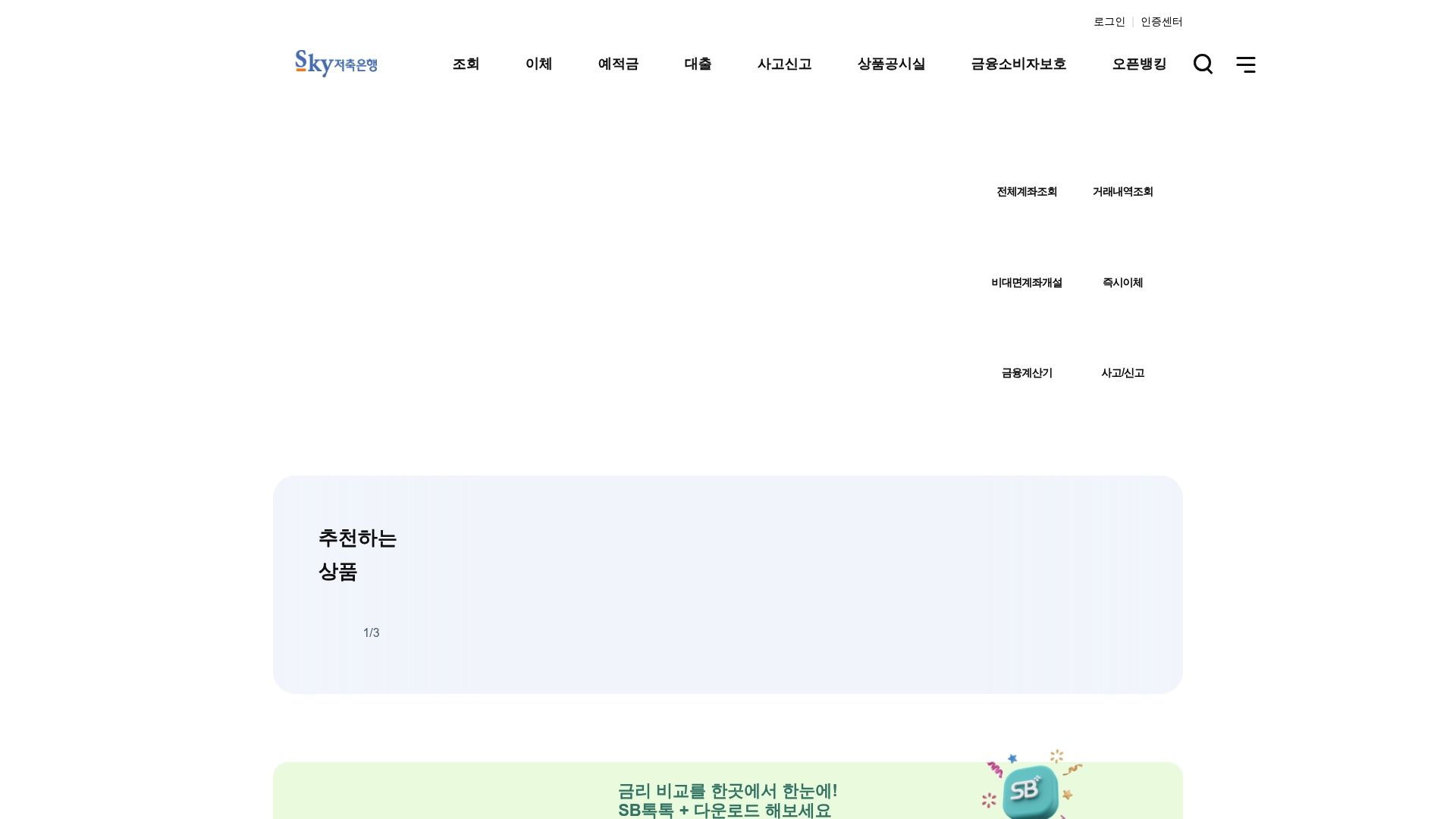
Task: Open the 금융소비자보호 menu
Action: [1018, 64]
